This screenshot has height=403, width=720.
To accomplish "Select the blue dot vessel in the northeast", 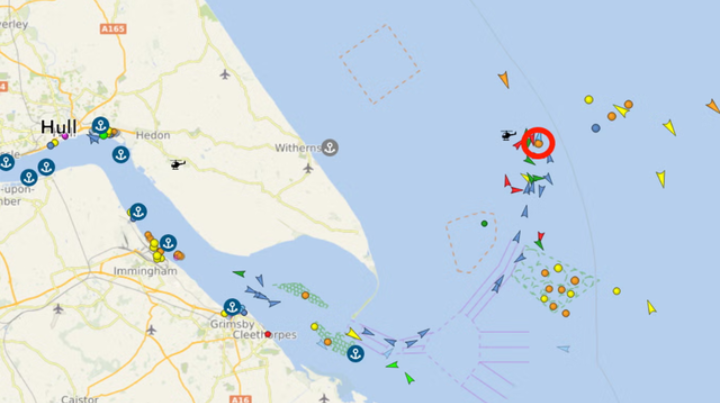I will [596, 128].
